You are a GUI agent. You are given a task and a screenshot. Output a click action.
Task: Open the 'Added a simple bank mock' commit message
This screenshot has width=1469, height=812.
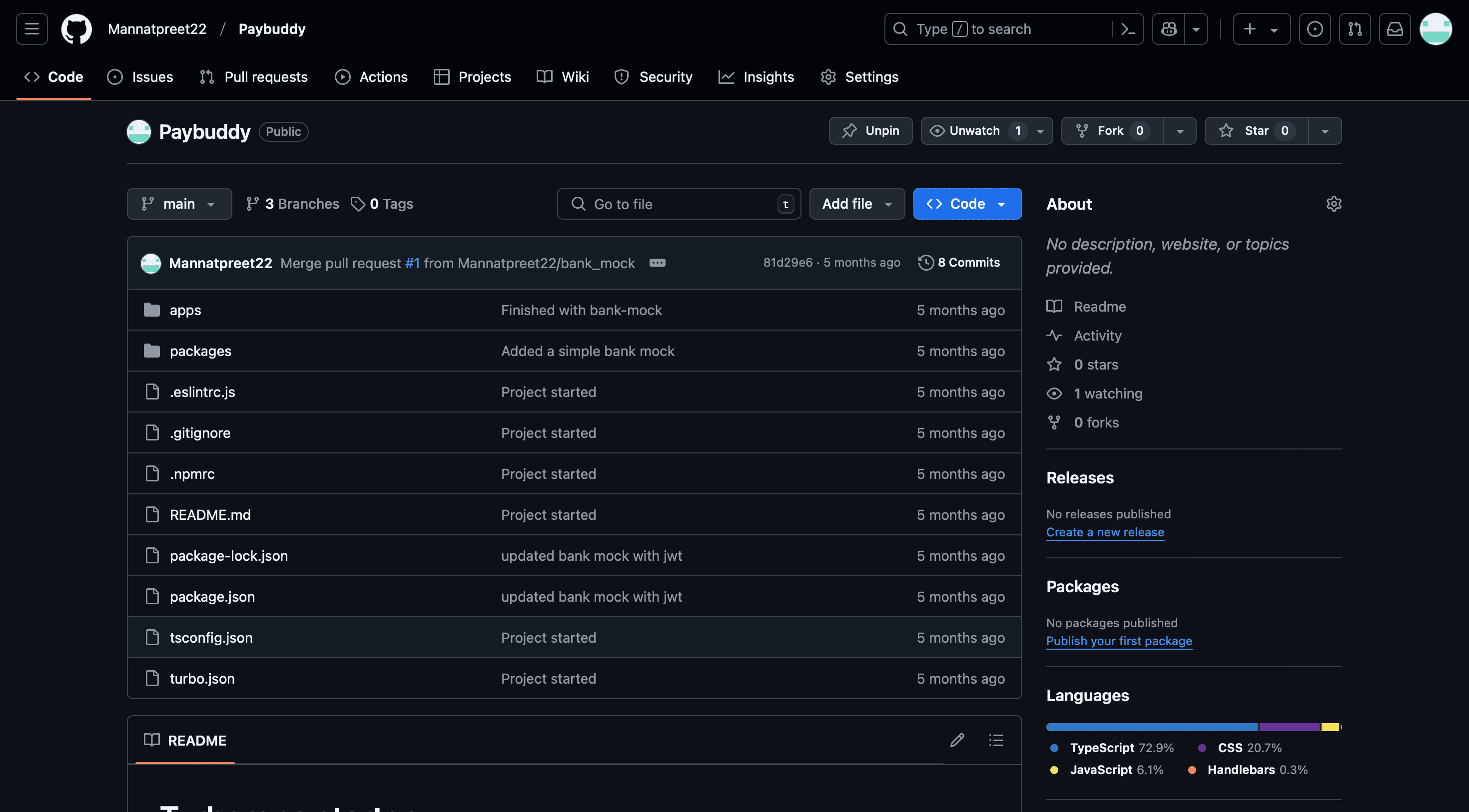(x=588, y=351)
